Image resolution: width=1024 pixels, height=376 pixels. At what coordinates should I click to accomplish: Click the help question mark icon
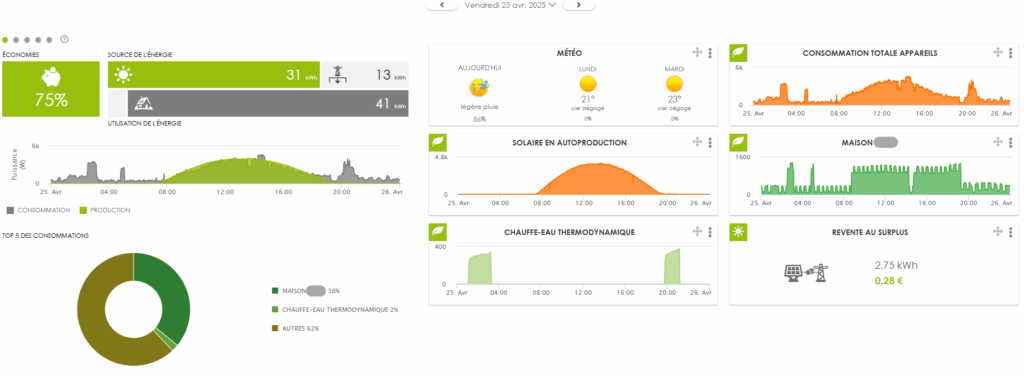[65, 40]
